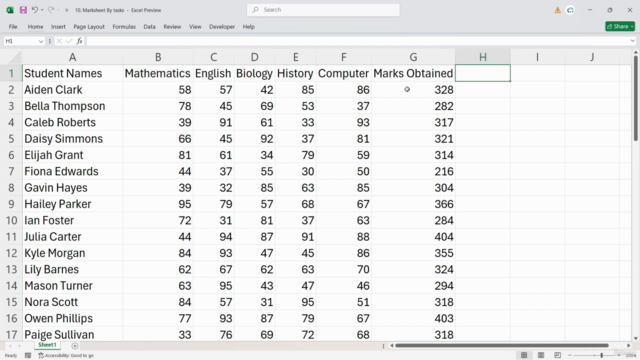
Task: Switch to the Home tab
Action: (x=36, y=27)
